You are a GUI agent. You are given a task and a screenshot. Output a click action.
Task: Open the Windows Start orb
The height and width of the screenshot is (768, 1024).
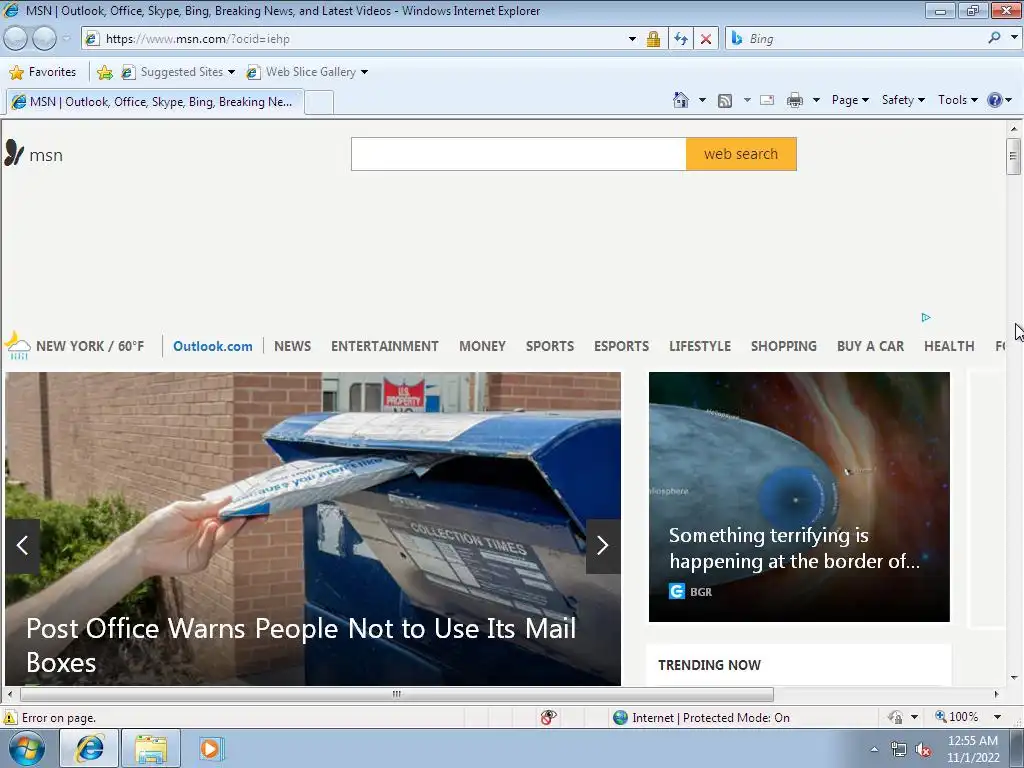[x=27, y=748]
